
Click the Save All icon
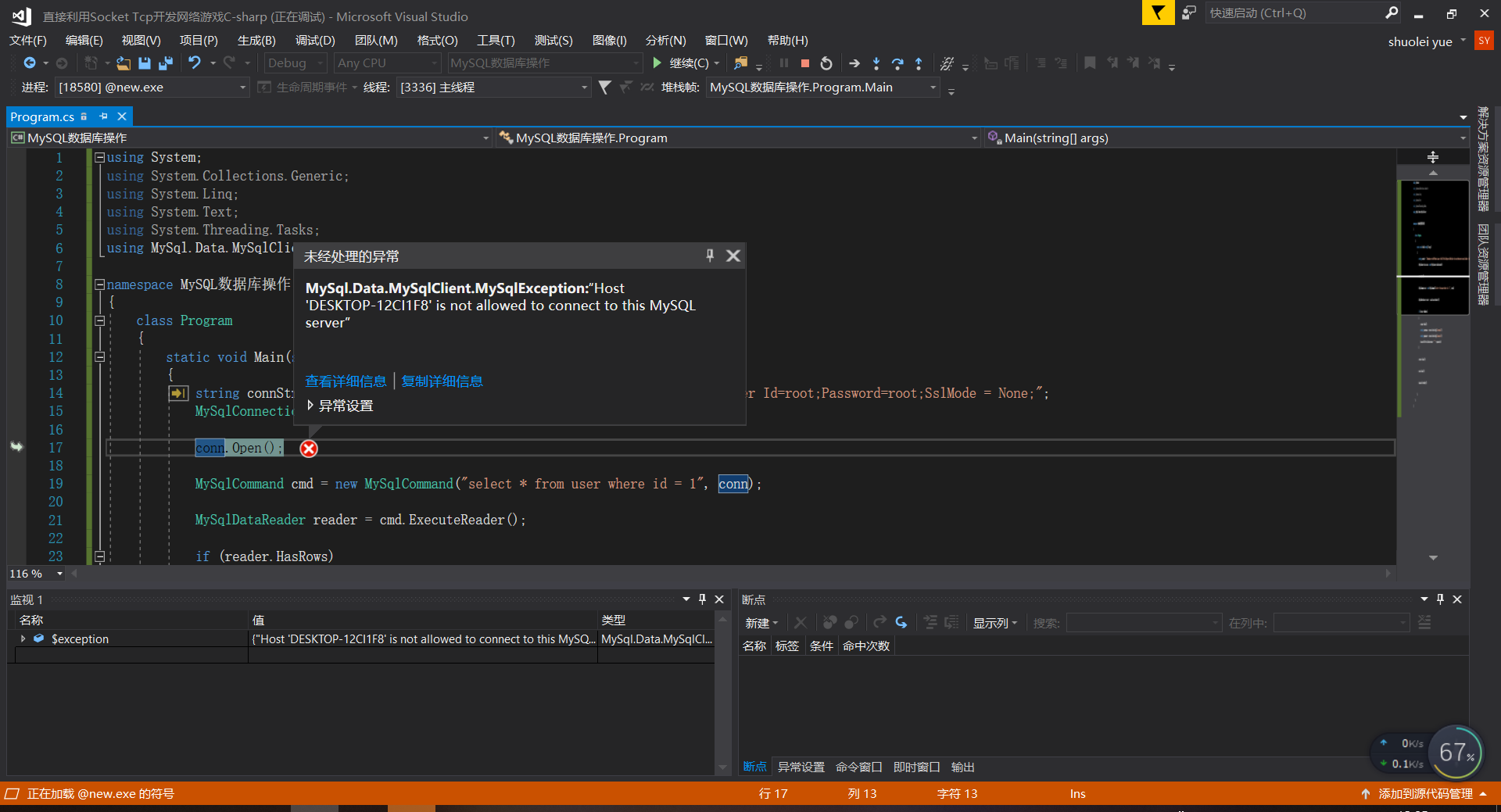(x=166, y=63)
